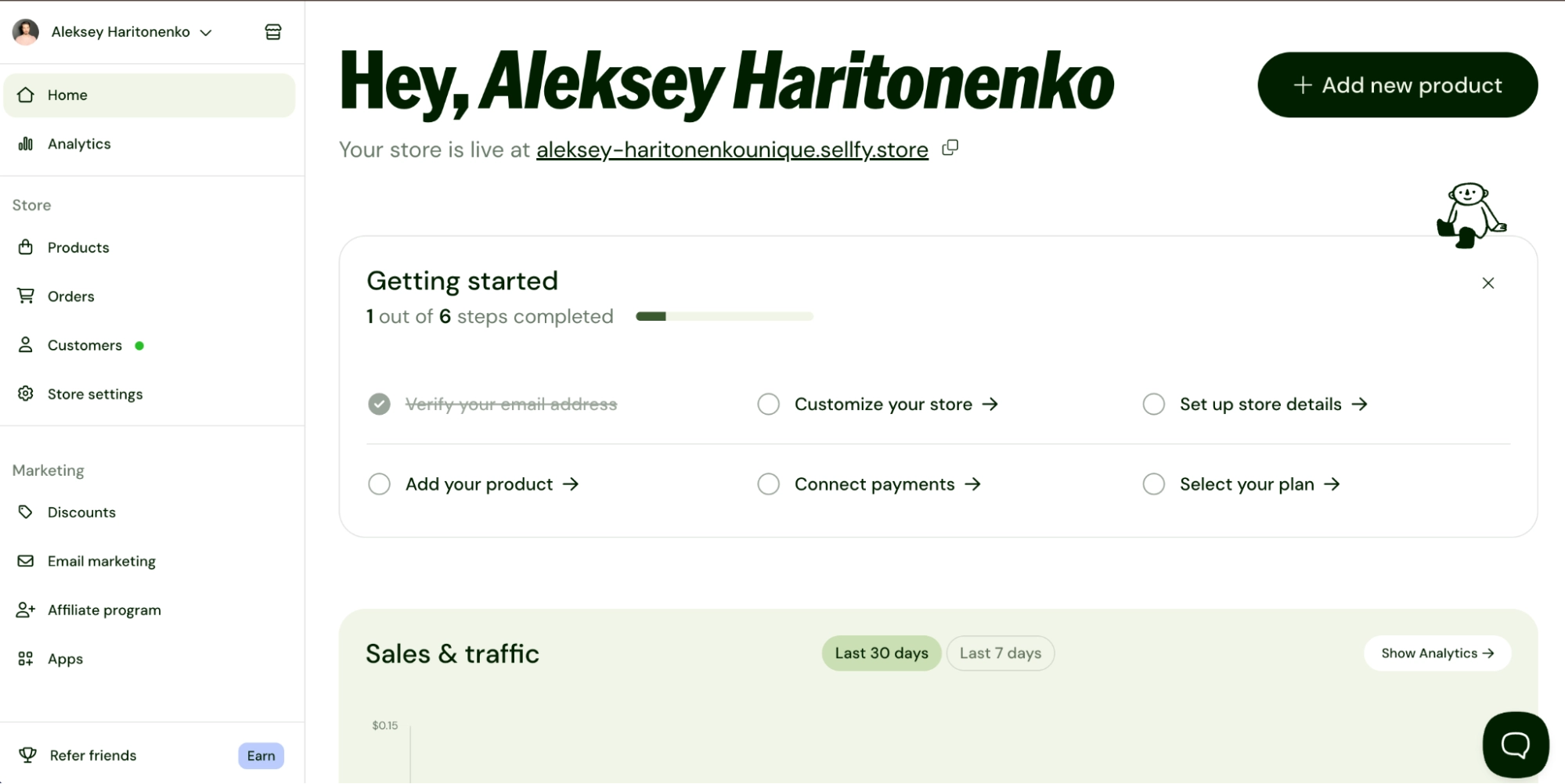
Task: Click the Refer friends trophy icon
Action: point(27,755)
